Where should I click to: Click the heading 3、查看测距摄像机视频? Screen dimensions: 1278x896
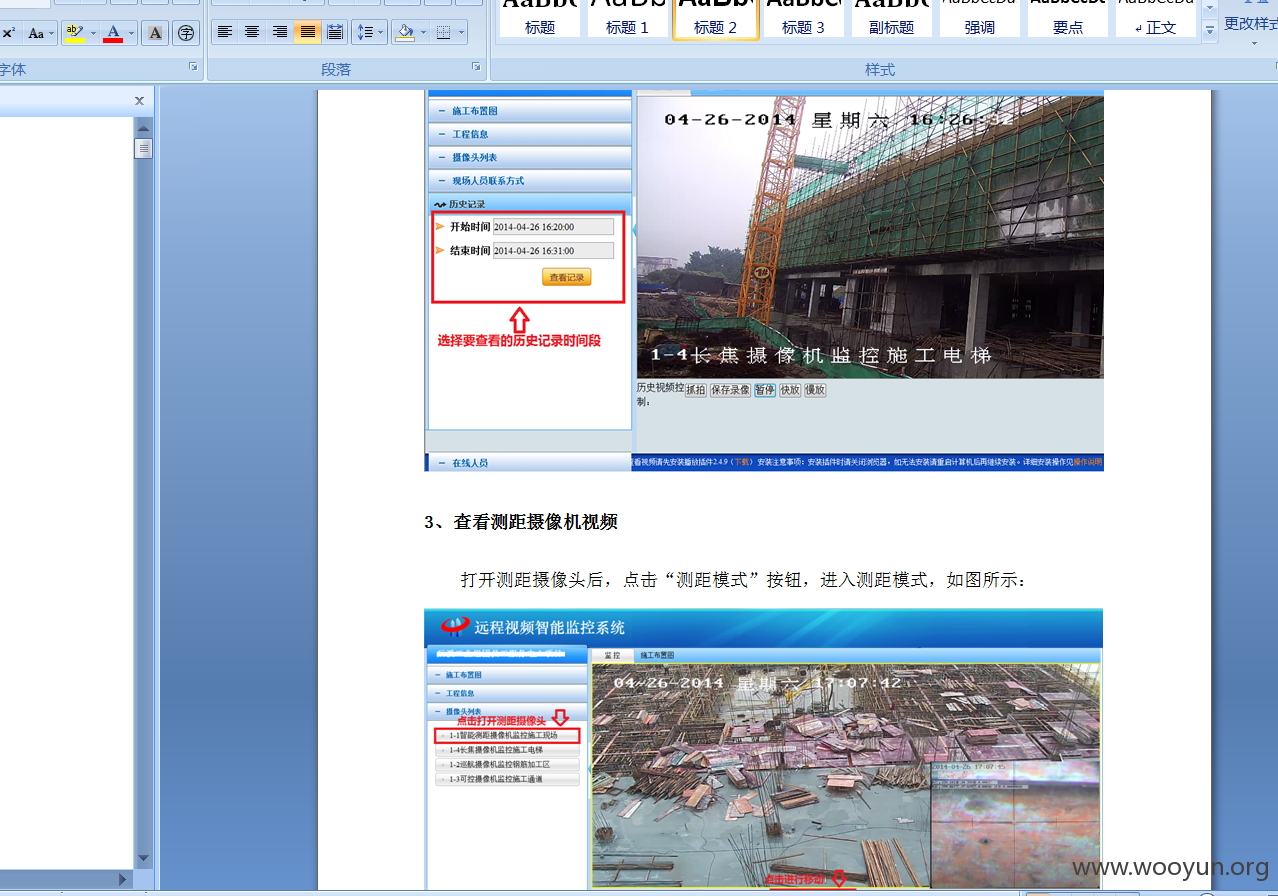pyautogui.click(x=520, y=522)
